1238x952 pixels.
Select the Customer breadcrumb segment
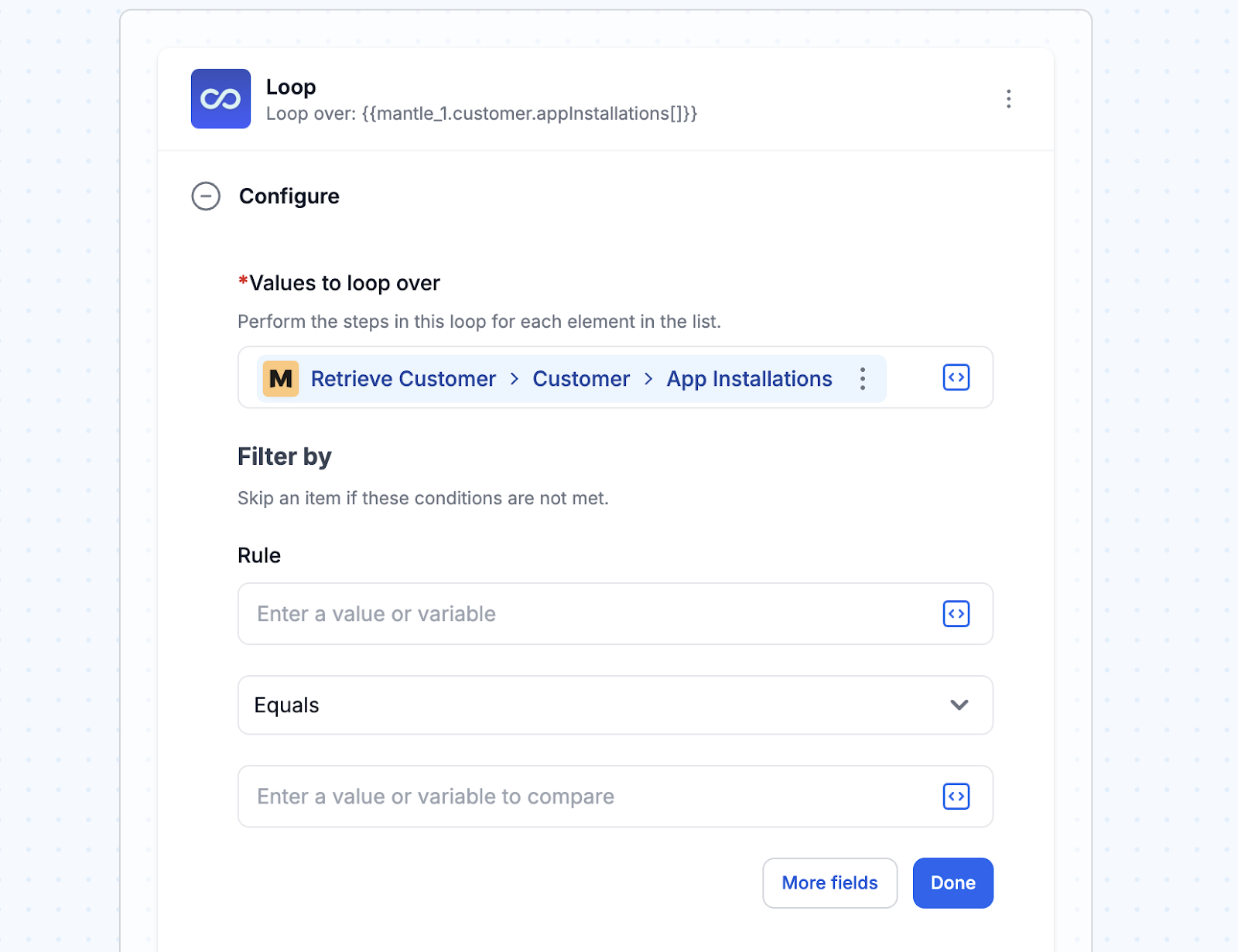[581, 379]
